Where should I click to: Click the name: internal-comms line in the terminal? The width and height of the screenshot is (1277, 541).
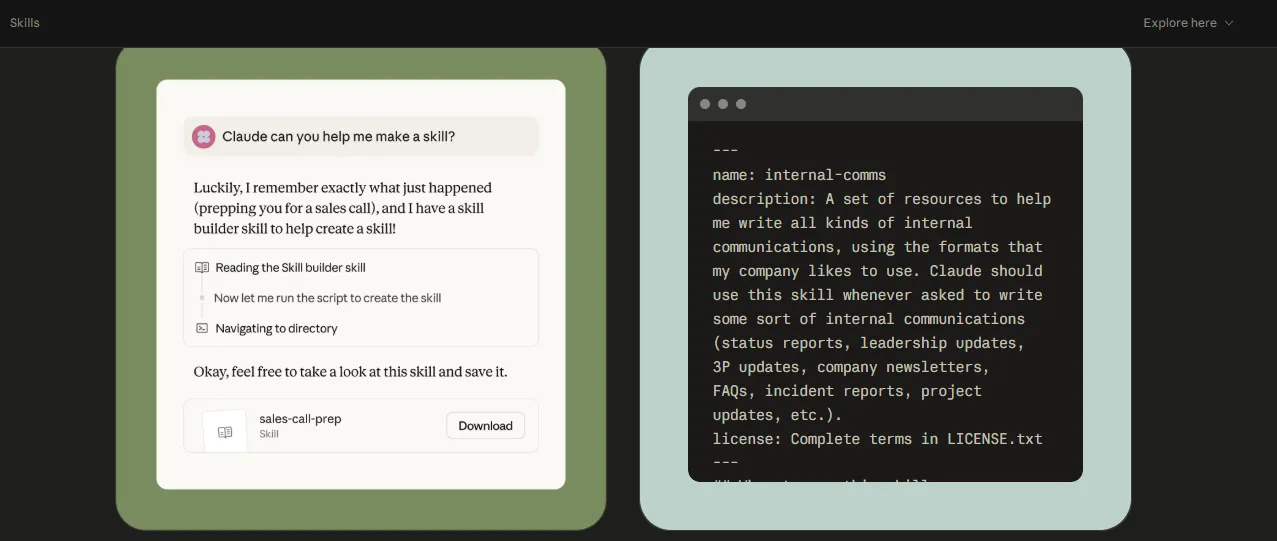(x=799, y=175)
